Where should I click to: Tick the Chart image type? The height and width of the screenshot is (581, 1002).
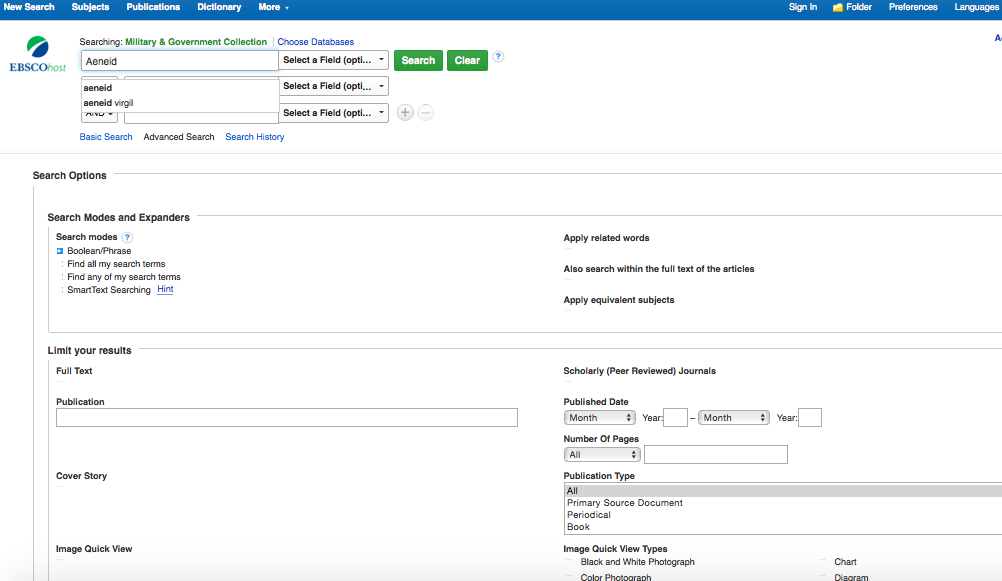pyautogui.click(x=822, y=561)
